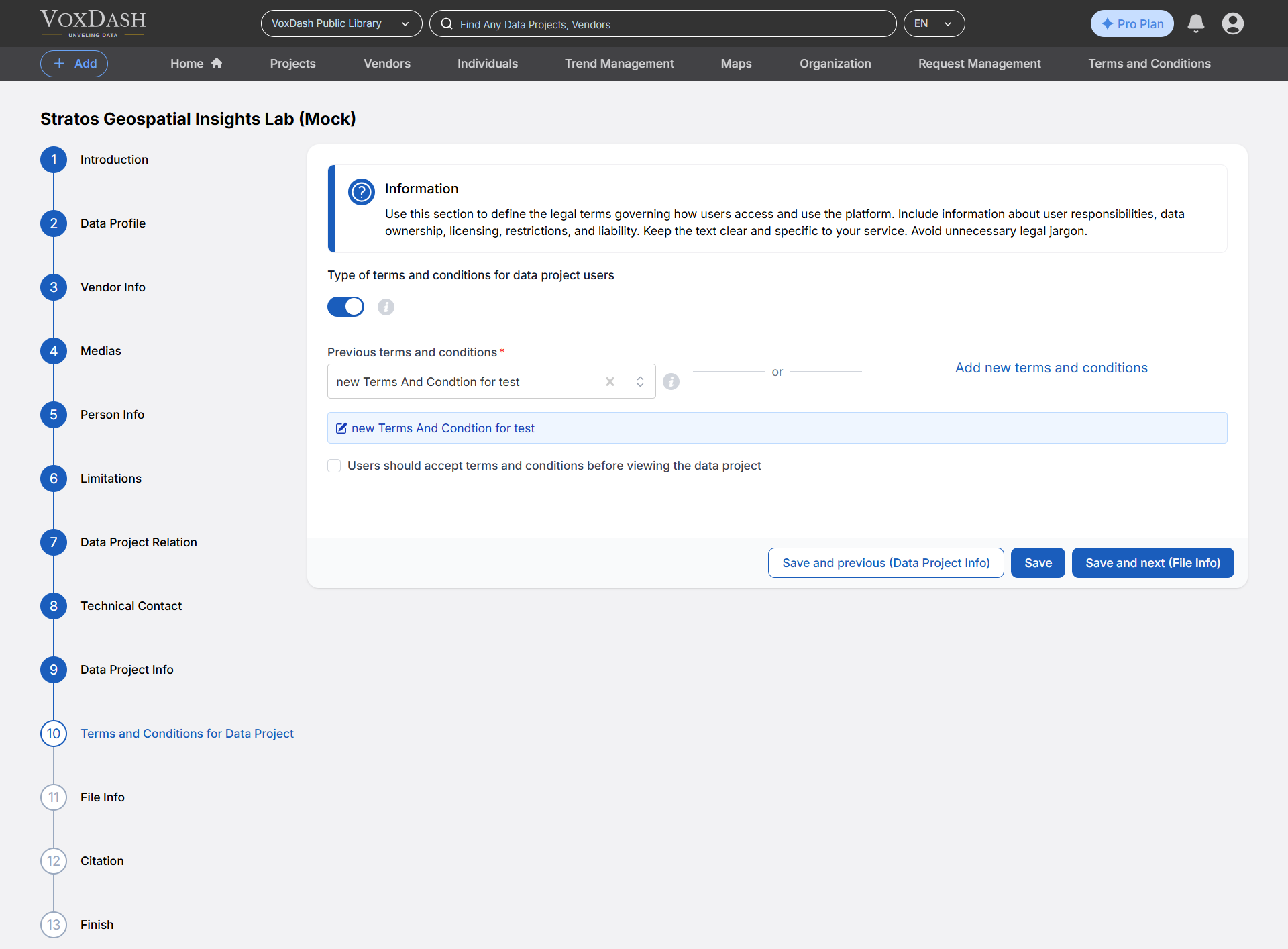The height and width of the screenshot is (949, 1288).
Task: Clear the selected previous terms value
Action: (610, 381)
